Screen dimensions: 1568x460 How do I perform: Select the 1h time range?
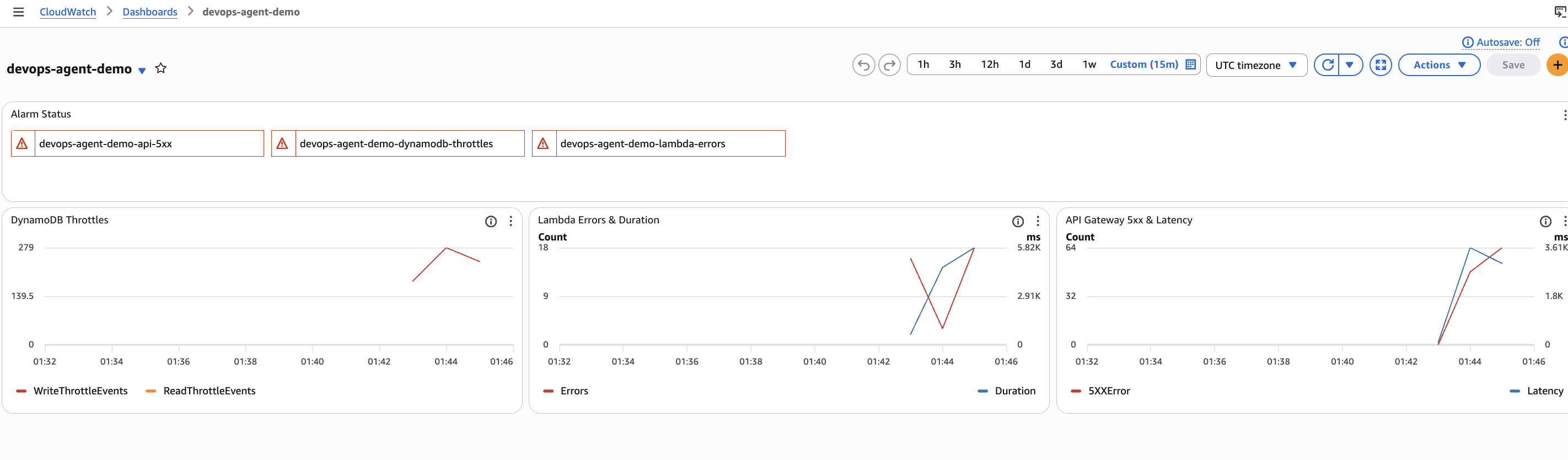point(923,65)
